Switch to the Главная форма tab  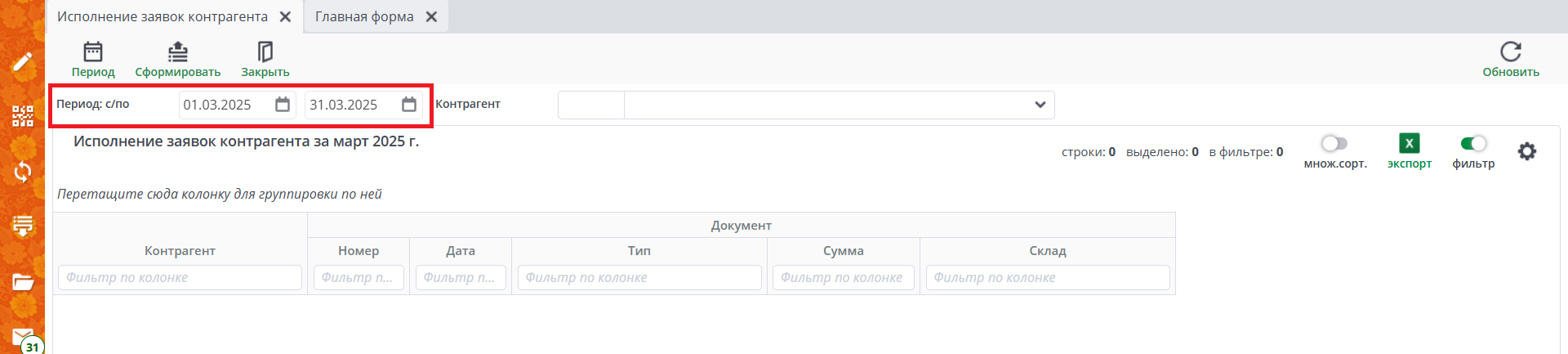[x=364, y=16]
